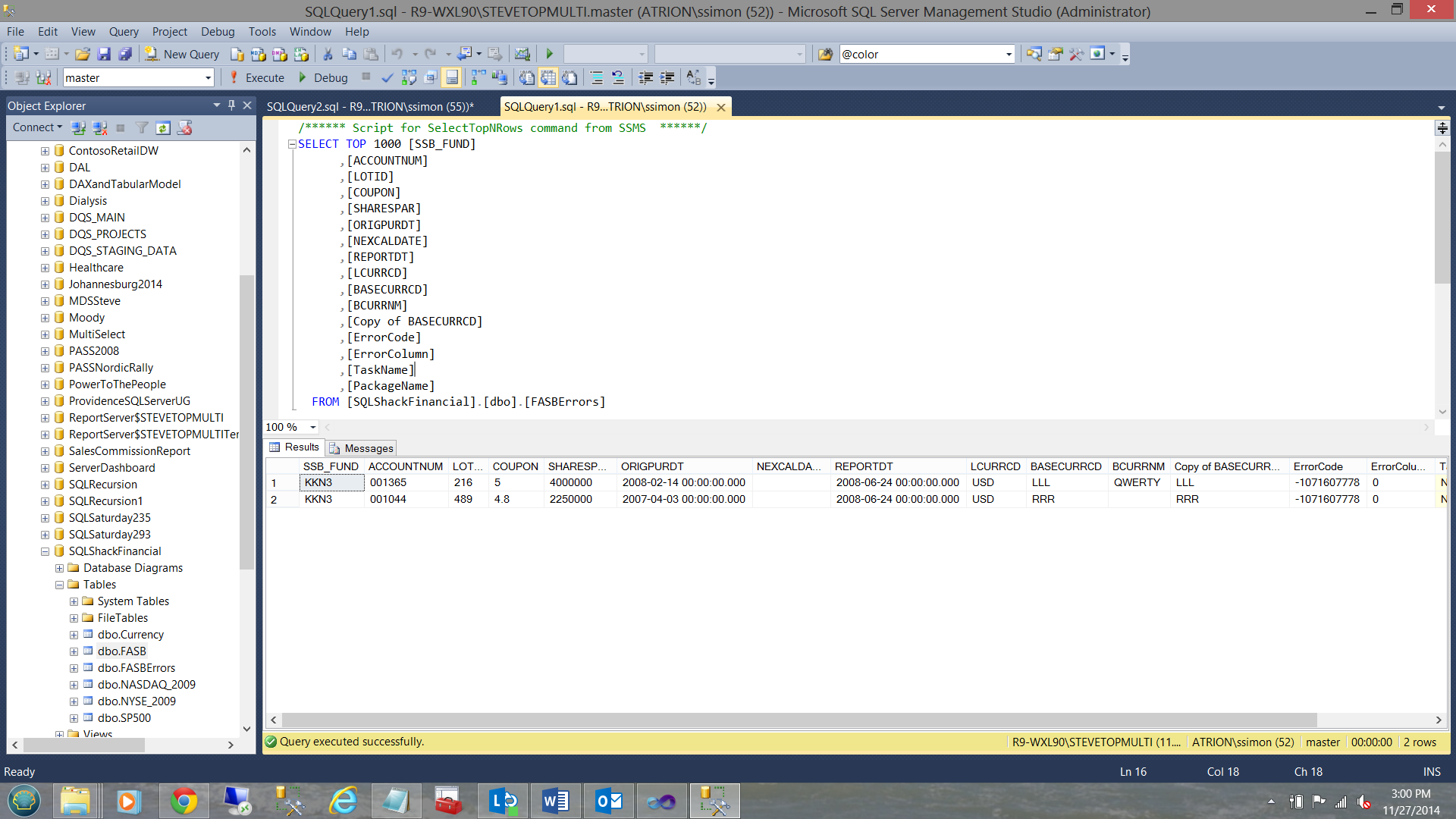Click the Save All icon
Screen dimensions: 1456x819
click(126, 54)
